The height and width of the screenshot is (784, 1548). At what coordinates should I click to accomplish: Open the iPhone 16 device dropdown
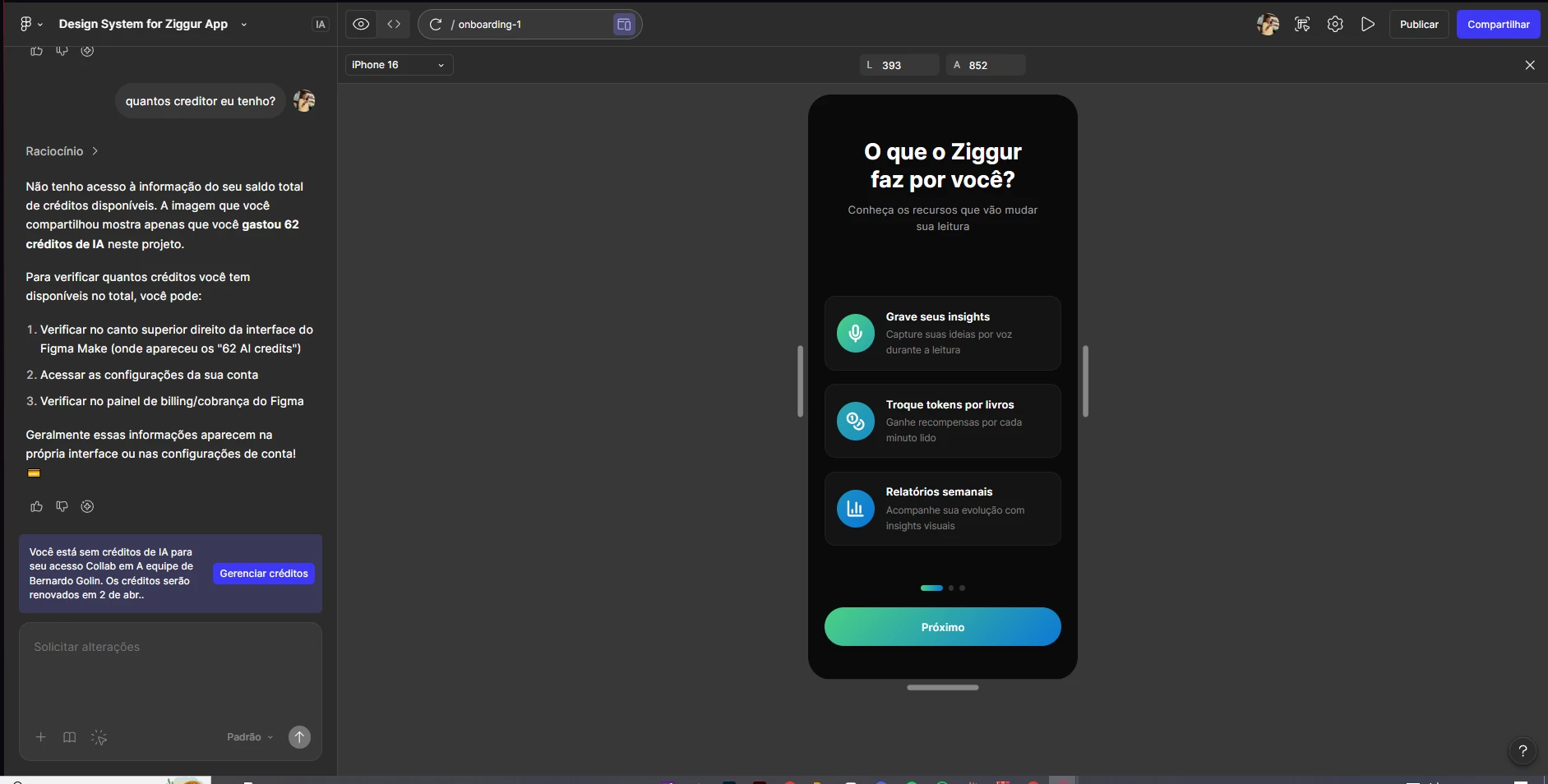[399, 65]
